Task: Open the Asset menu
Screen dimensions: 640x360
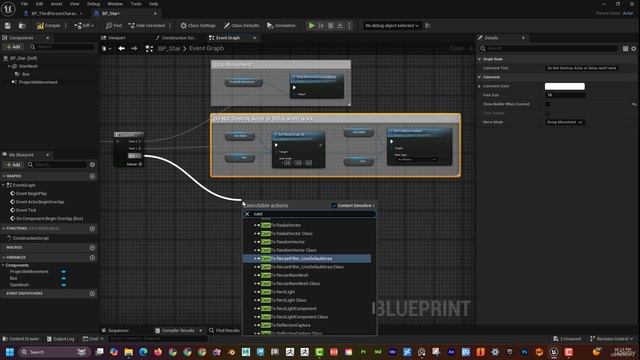Action: pyautogui.click(x=56, y=4)
